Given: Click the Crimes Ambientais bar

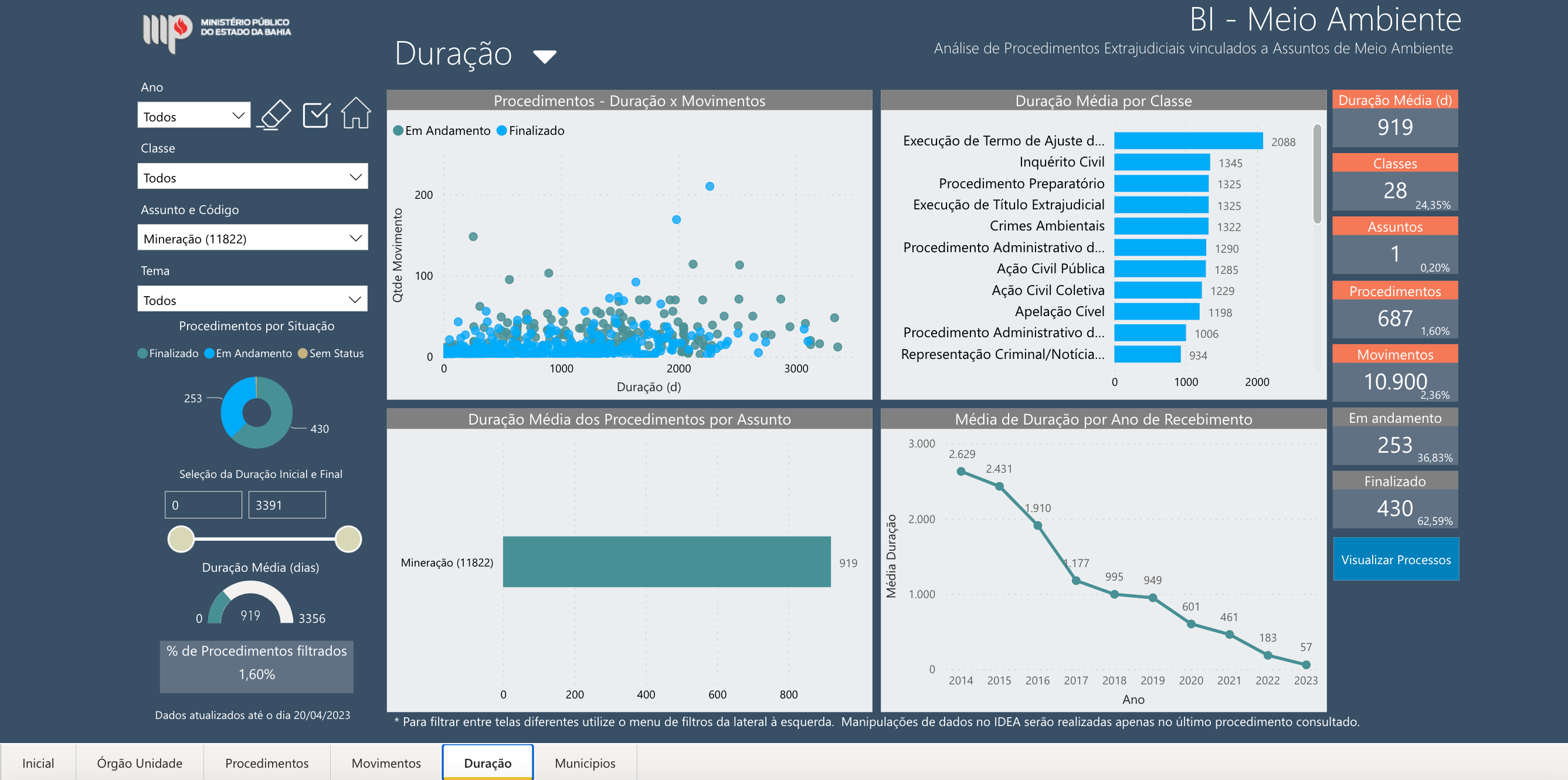Looking at the screenshot, I should 1161,226.
